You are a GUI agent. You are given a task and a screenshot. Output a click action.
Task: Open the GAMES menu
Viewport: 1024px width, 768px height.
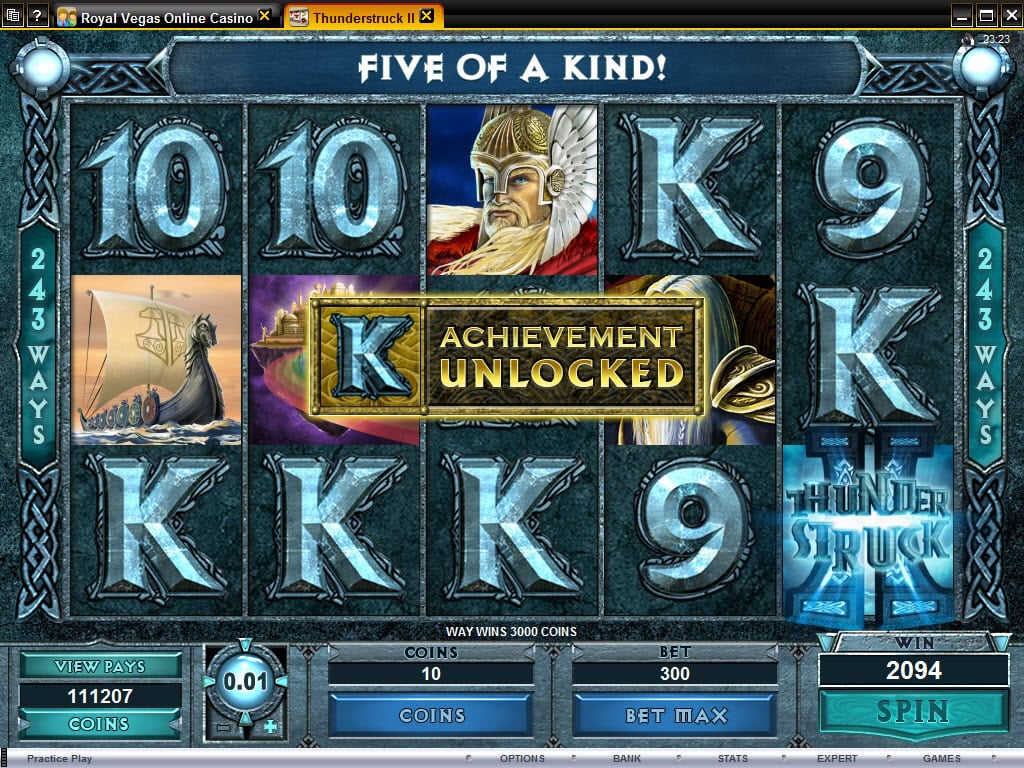pos(941,758)
